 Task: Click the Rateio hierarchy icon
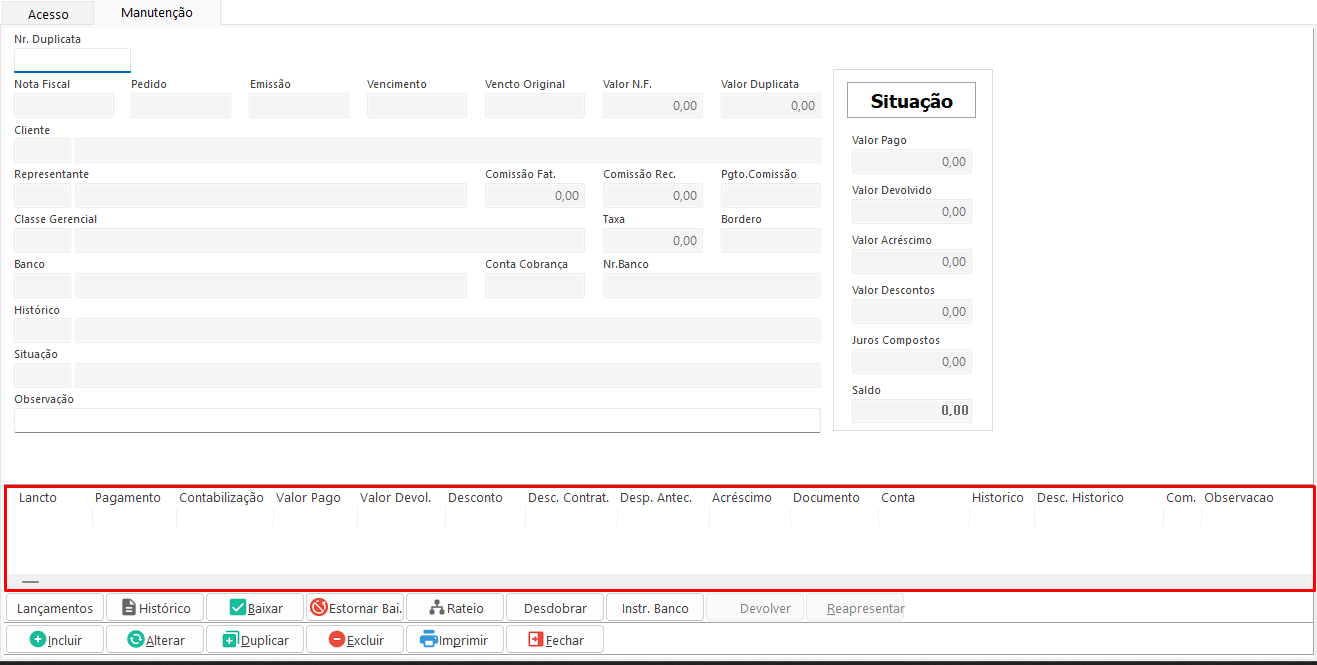click(436, 608)
